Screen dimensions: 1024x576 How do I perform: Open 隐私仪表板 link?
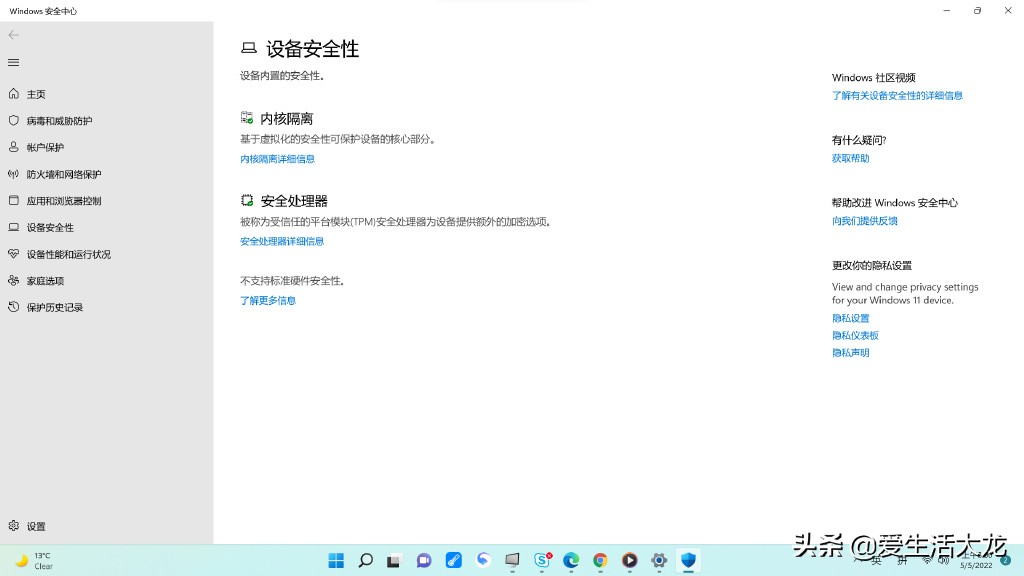coord(856,335)
